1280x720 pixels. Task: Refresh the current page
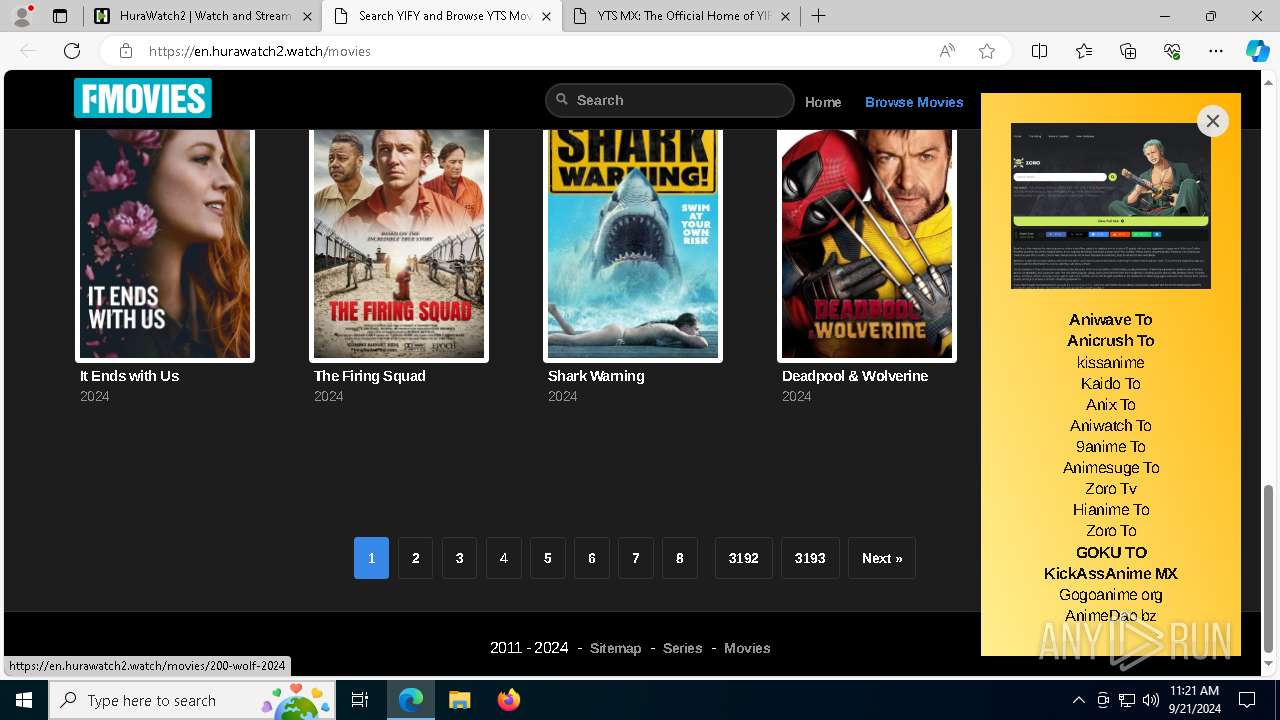tap(72, 51)
